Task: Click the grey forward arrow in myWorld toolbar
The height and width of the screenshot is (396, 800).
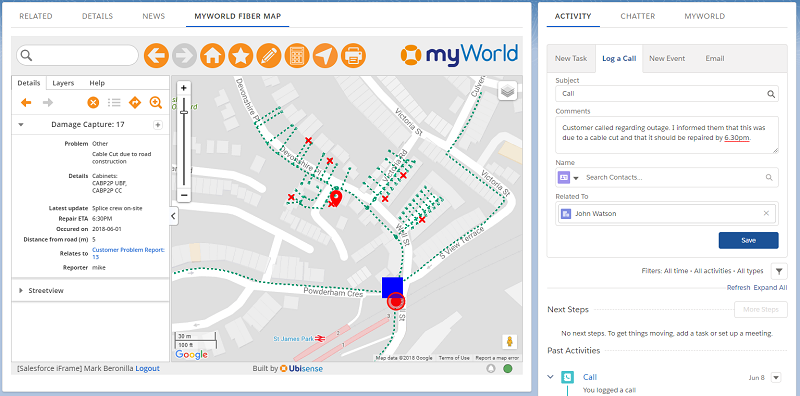Action: 184,56
